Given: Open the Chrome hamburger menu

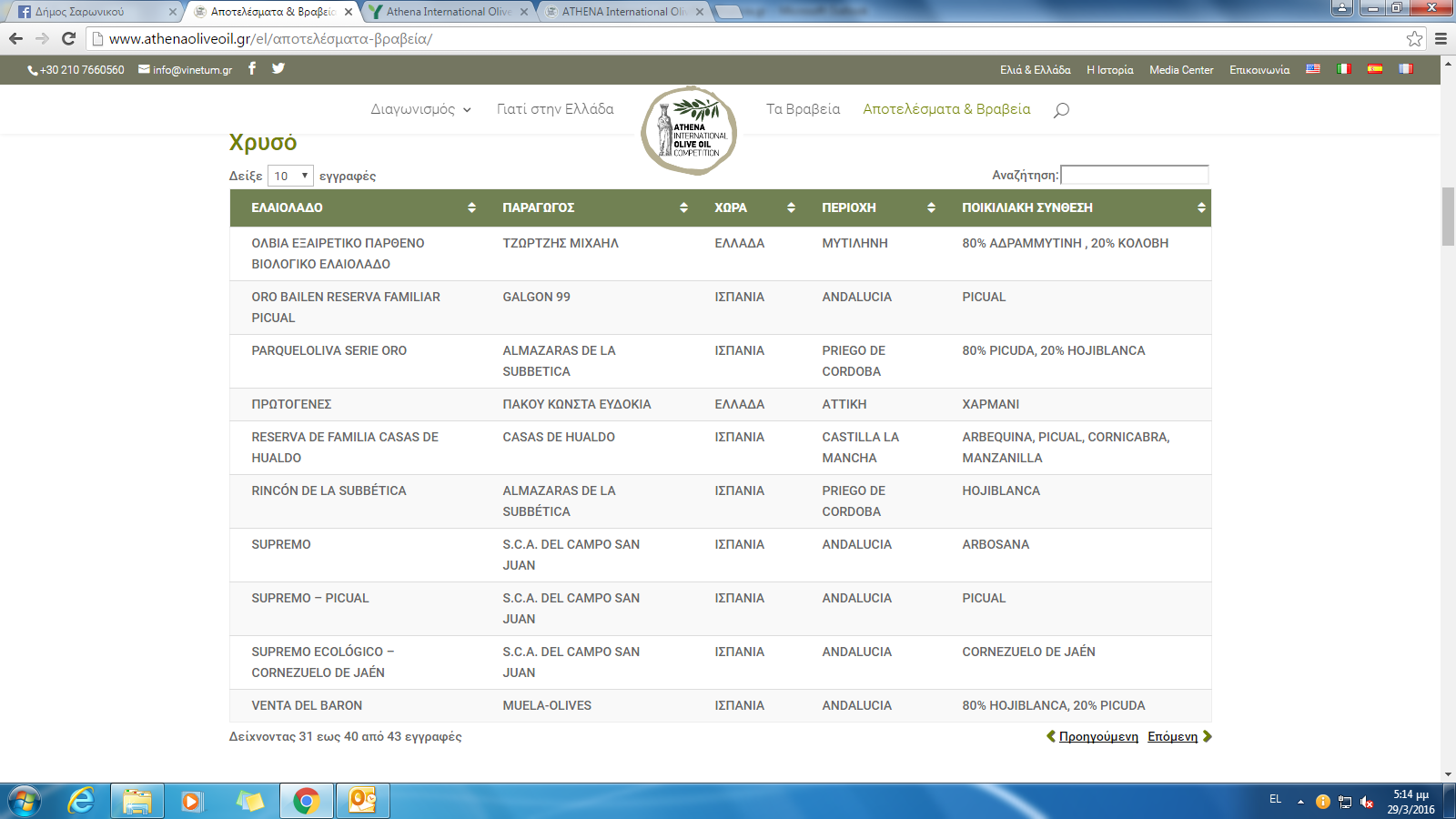Looking at the screenshot, I should pos(1441,38).
